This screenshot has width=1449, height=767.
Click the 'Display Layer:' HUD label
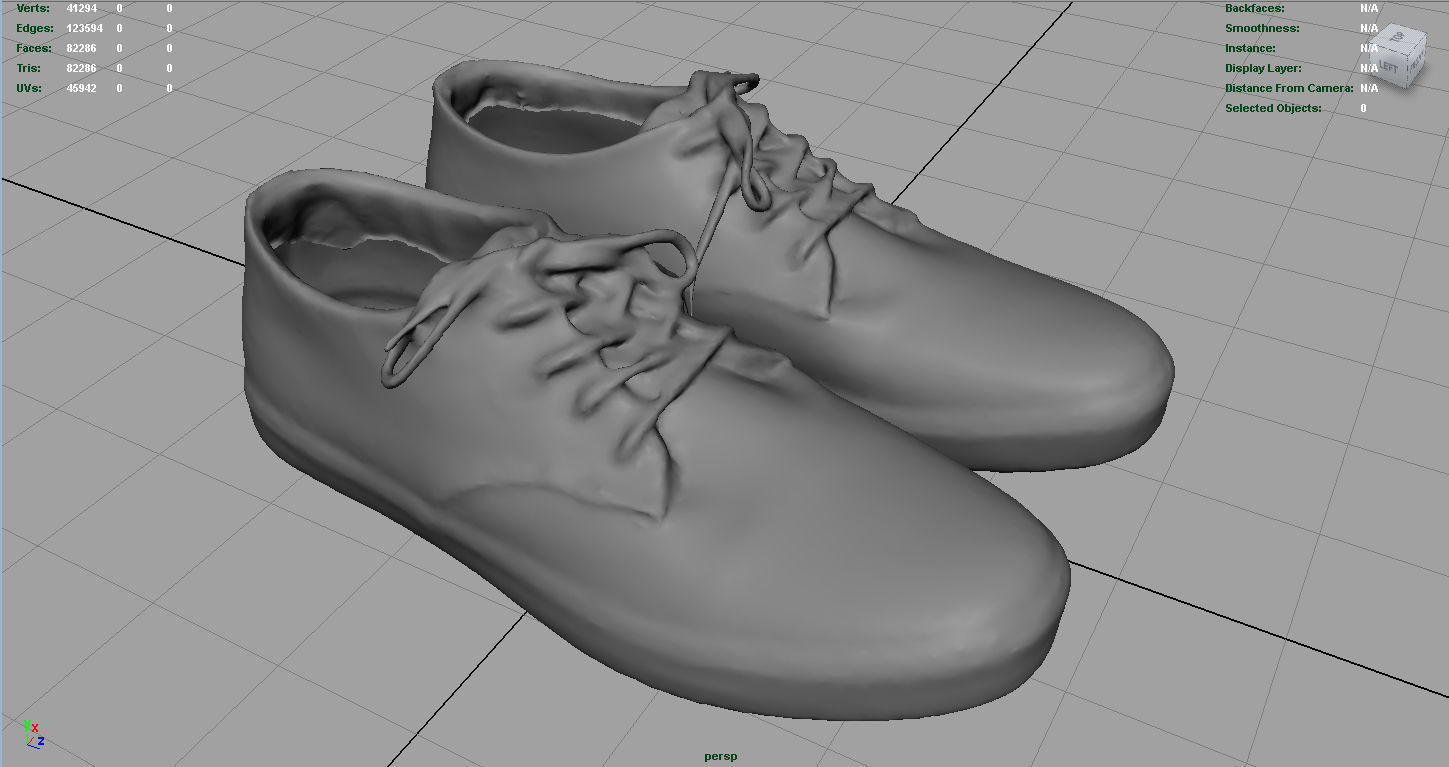click(x=1263, y=68)
